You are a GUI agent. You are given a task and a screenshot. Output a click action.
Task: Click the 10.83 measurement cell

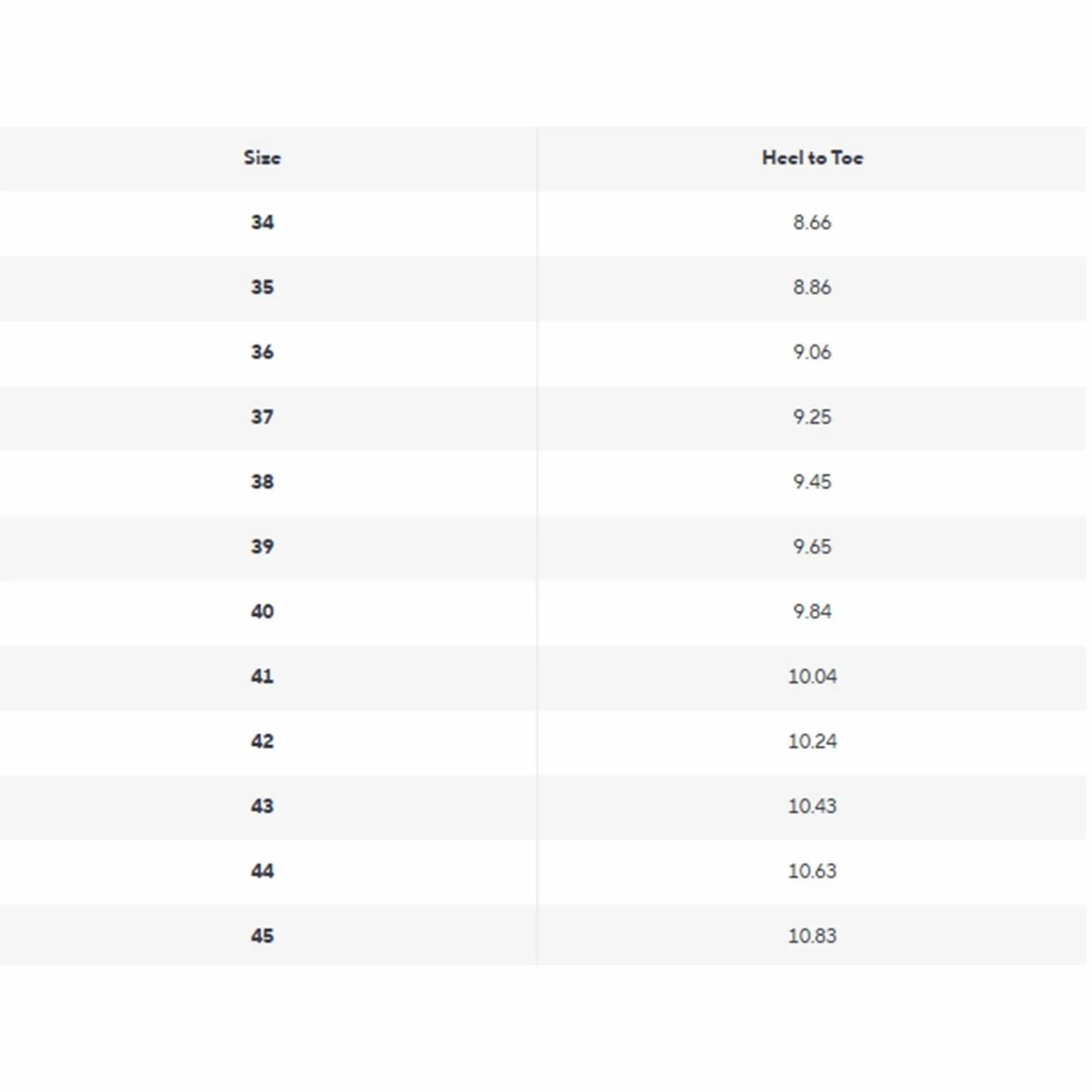pos(812,936)
